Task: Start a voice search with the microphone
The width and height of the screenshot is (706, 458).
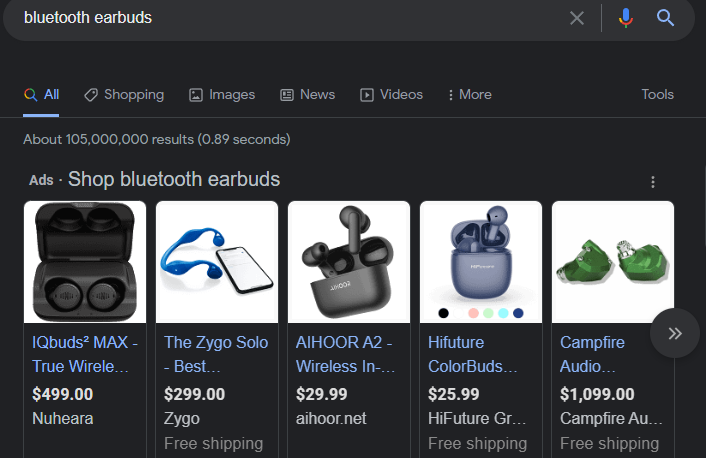Action: (x=626, y=18)
